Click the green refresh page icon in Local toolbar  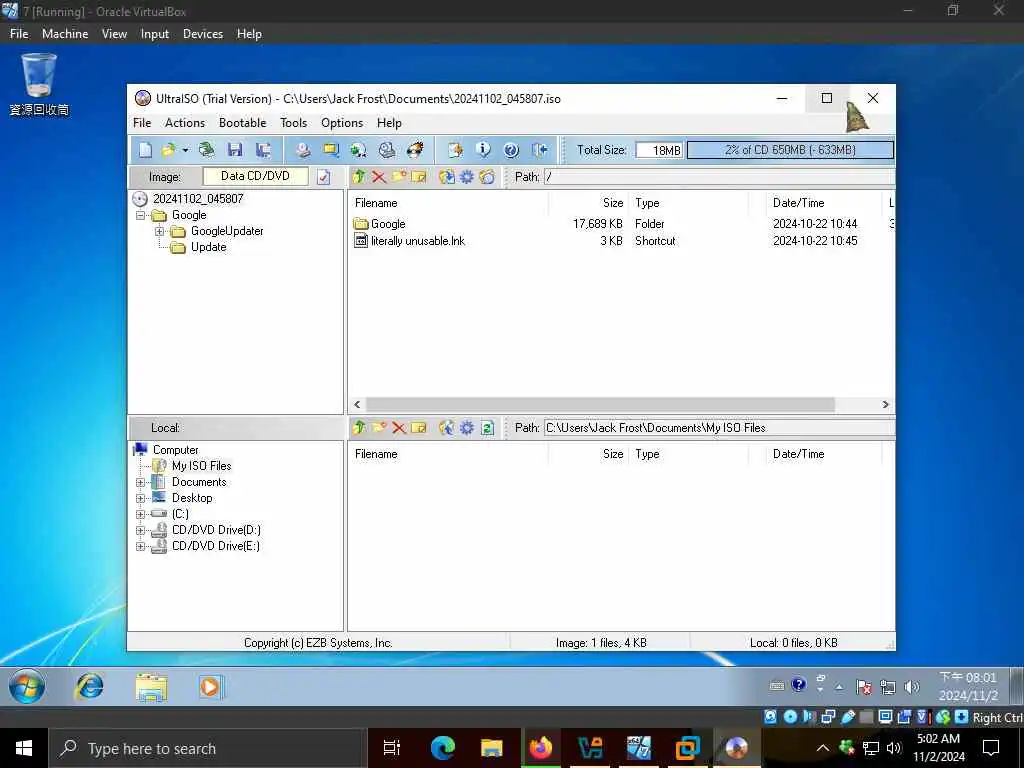point(487,428)
